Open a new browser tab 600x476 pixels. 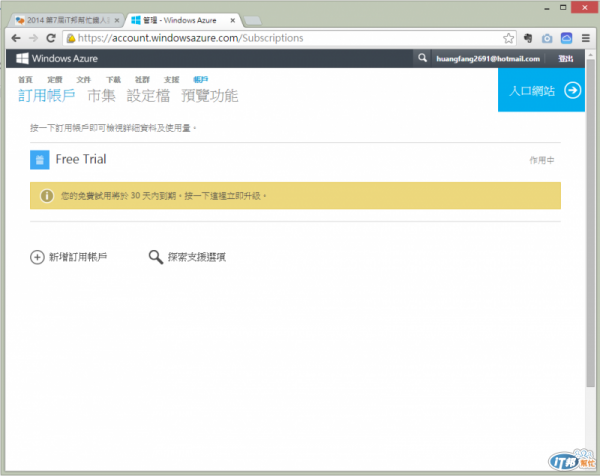point(253,21)
